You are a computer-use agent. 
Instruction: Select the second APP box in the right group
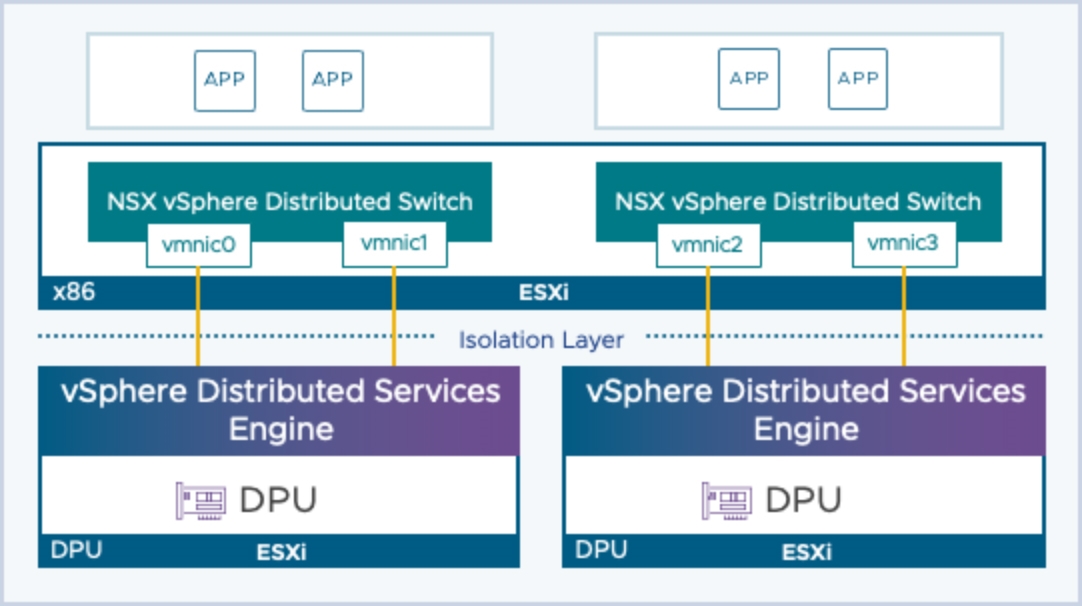pyautogui.click(x=858, y=79)
